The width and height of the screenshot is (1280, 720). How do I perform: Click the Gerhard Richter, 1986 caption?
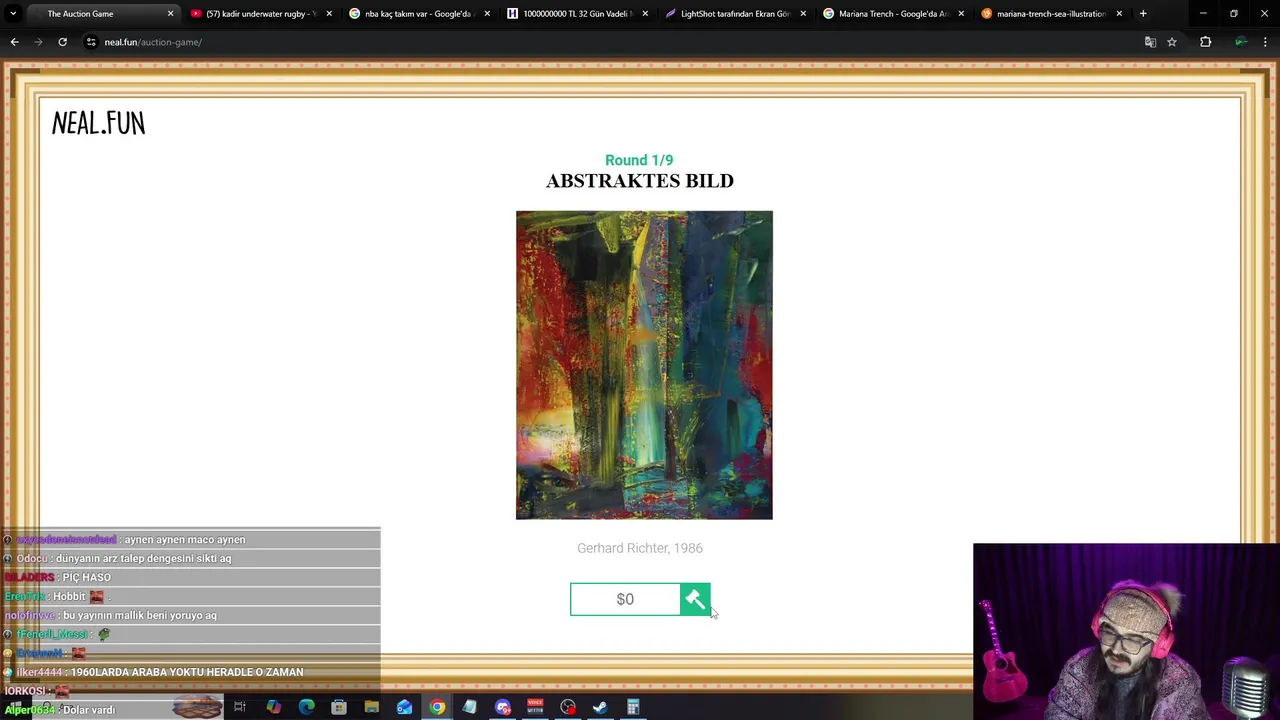tap(640, 548)
